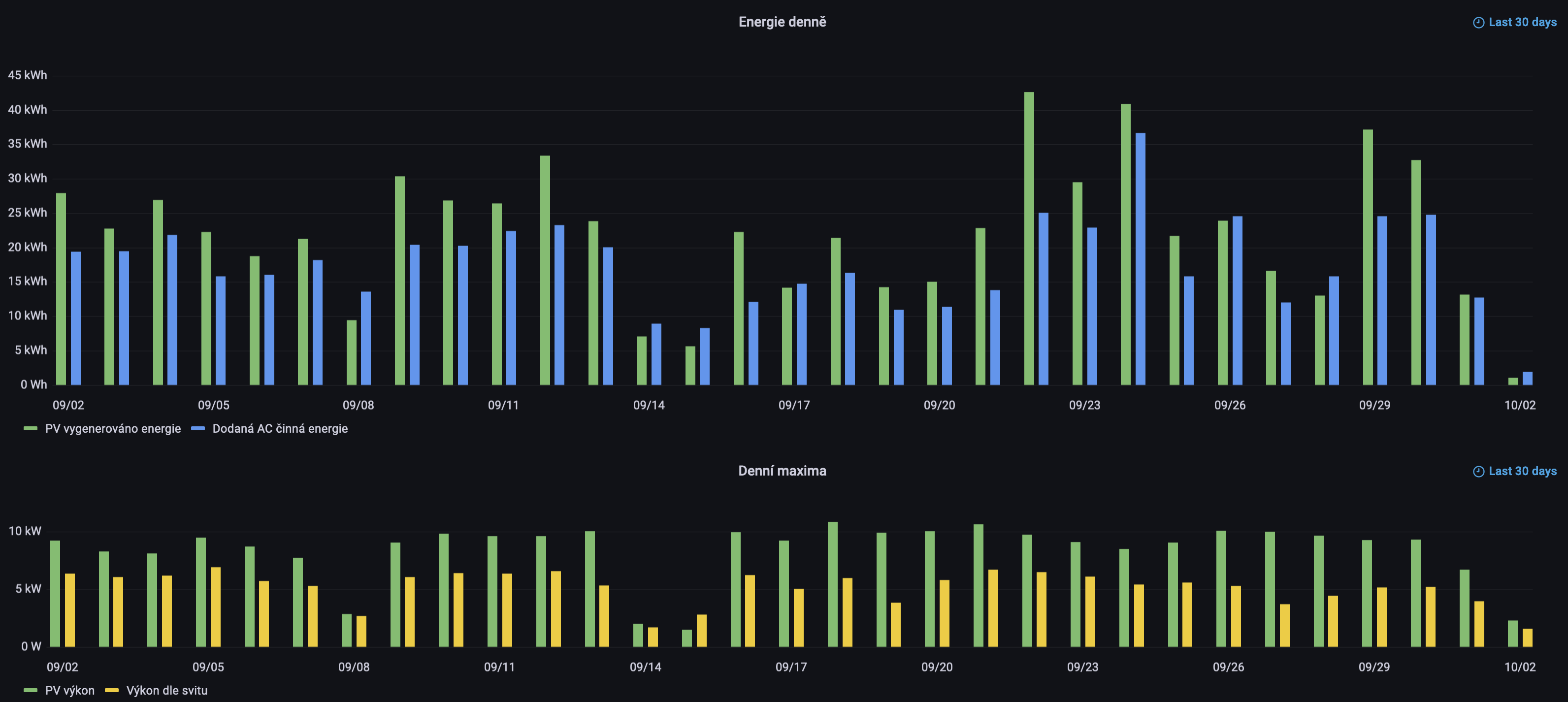The image size is (1568, 702).
Task: Open Energie denně panel title menu
Action: click(x=782, y=22)
